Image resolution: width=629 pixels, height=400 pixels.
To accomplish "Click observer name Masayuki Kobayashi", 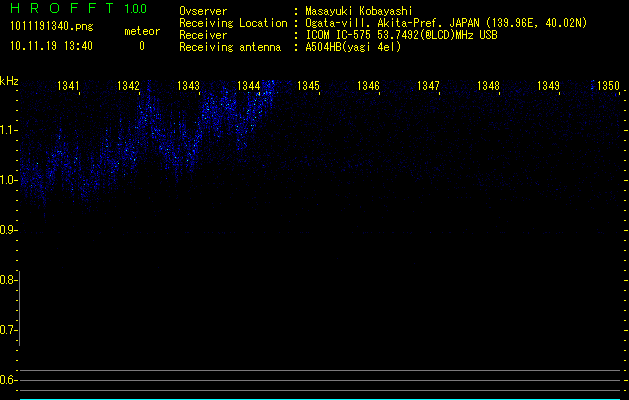I will pos(359,11).
